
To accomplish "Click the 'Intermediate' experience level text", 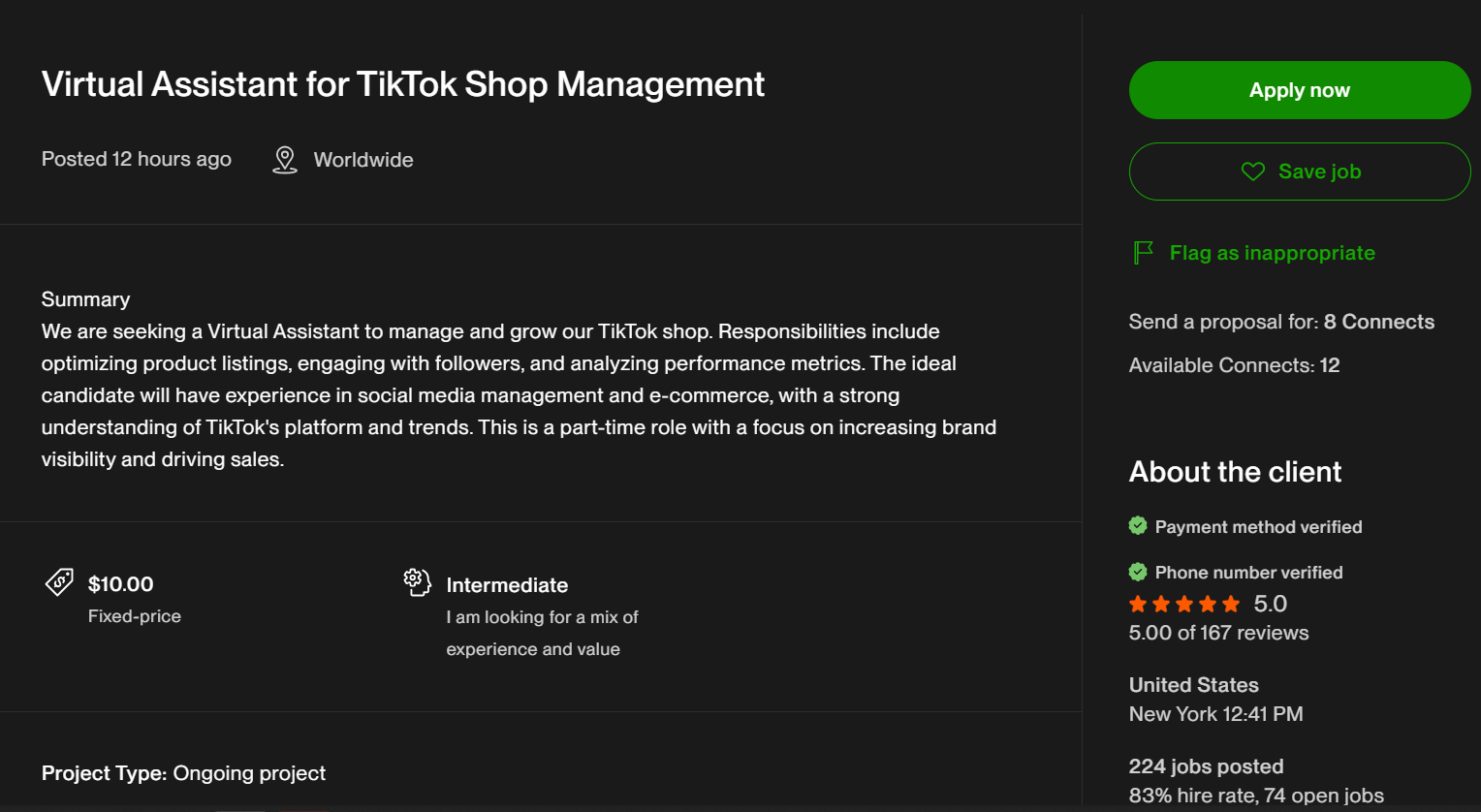I will 507,585.
